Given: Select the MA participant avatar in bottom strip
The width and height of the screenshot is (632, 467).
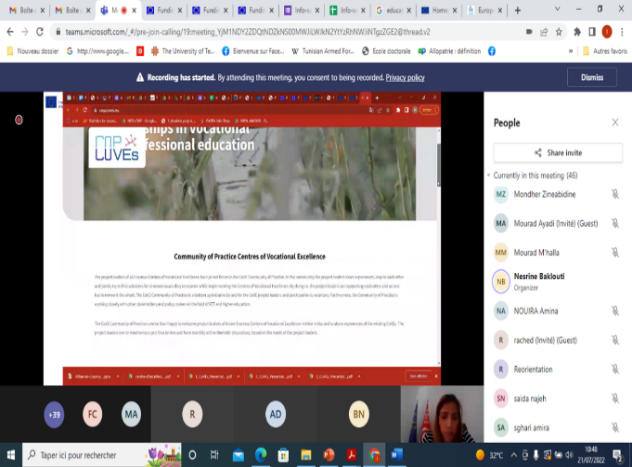Looking at the screenshot, I should tap(131, 414).
